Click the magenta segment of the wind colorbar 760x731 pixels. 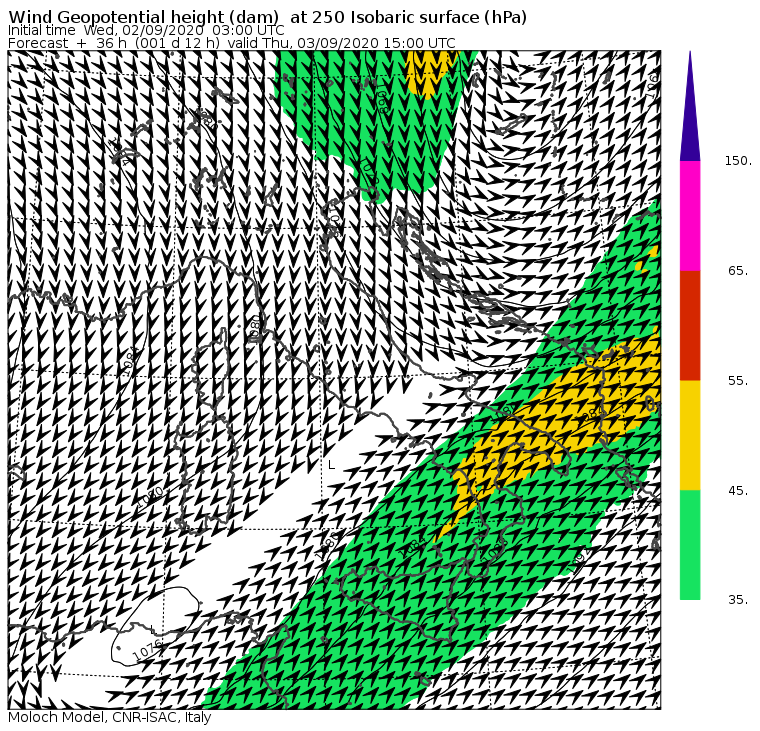690,216
